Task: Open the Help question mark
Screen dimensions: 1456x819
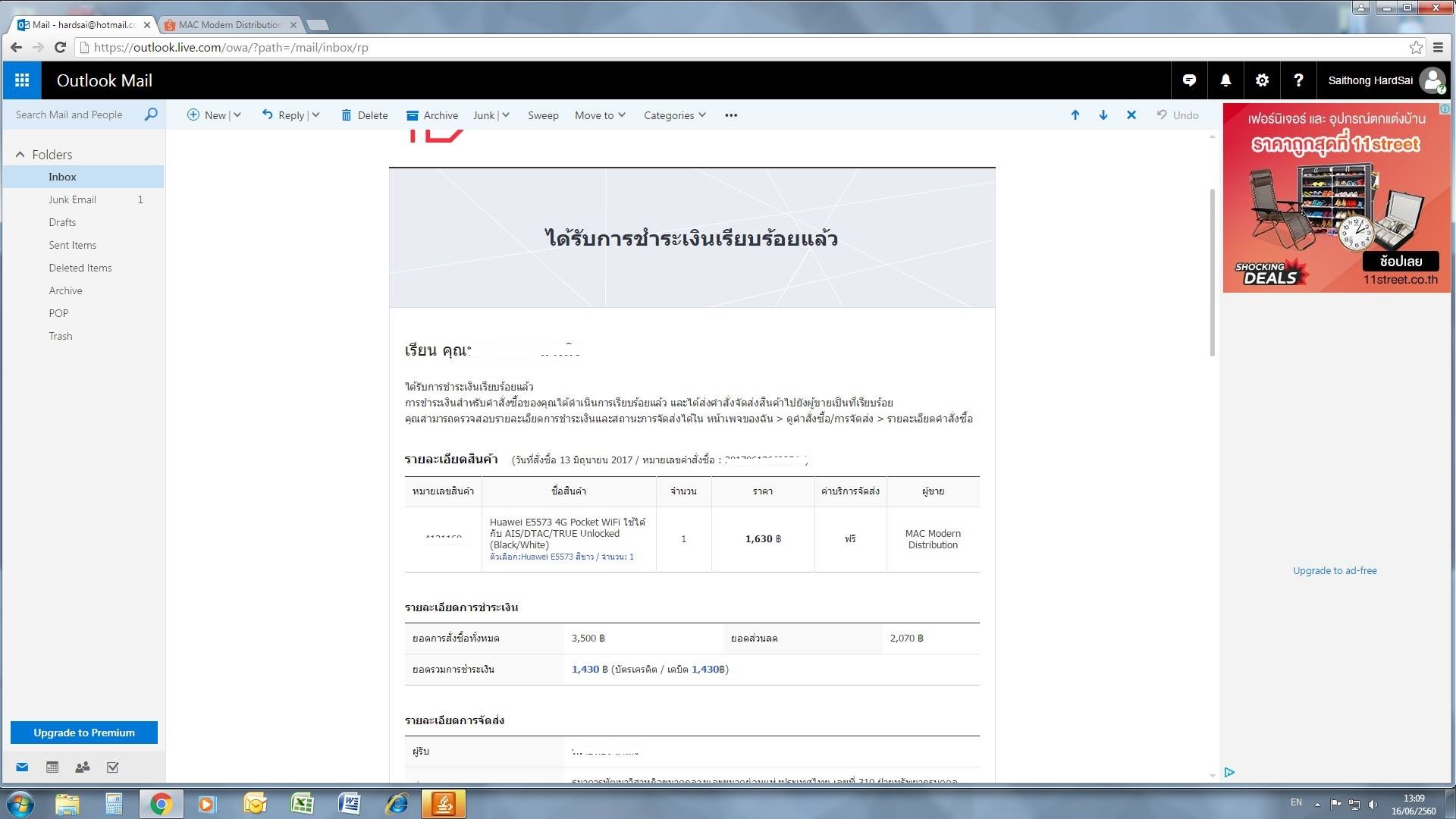Action: point(1298,80)
